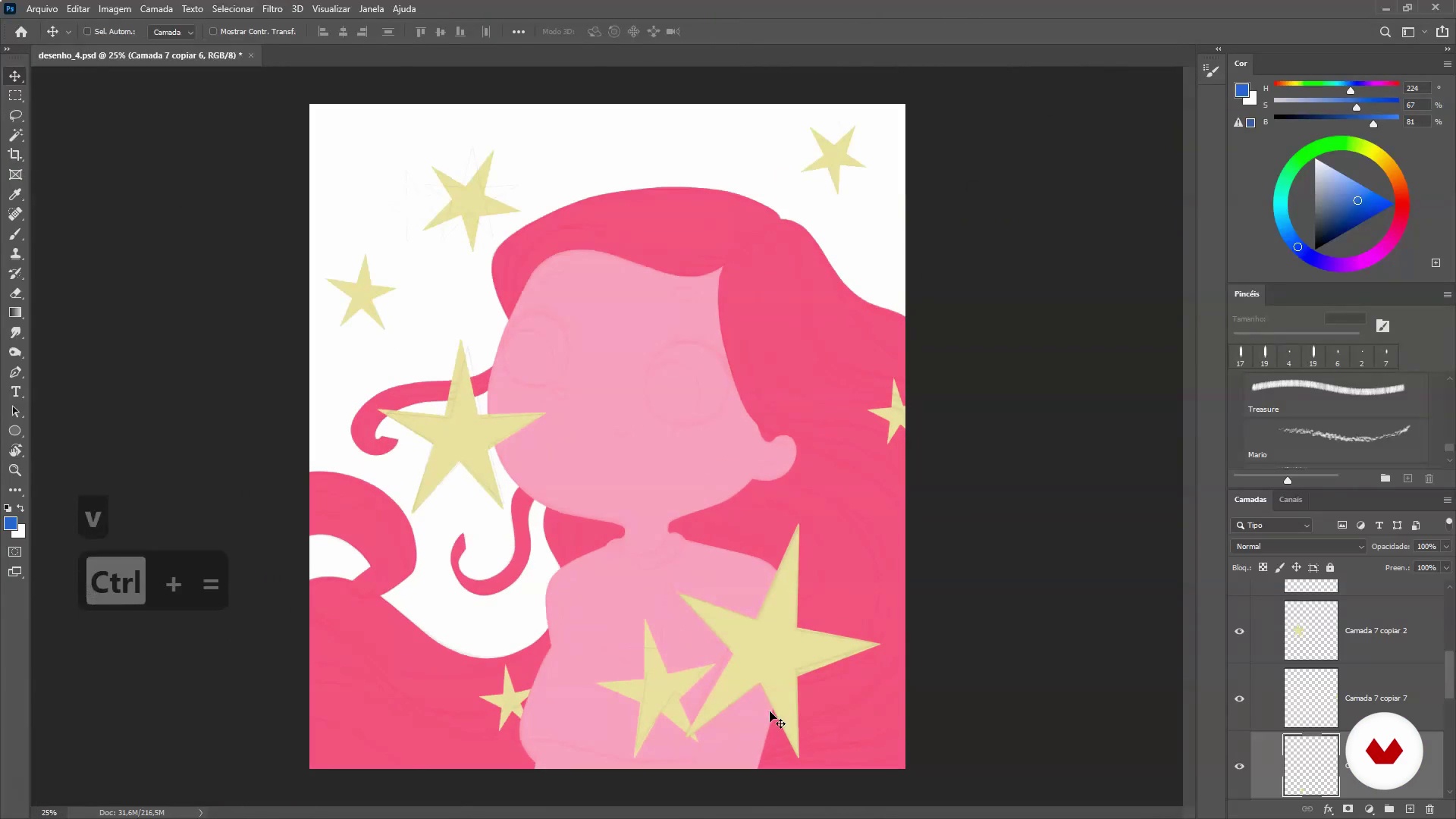Select the Clone Stamp tool
This screenshot has height=819, width=1456.
coord(15,253)
